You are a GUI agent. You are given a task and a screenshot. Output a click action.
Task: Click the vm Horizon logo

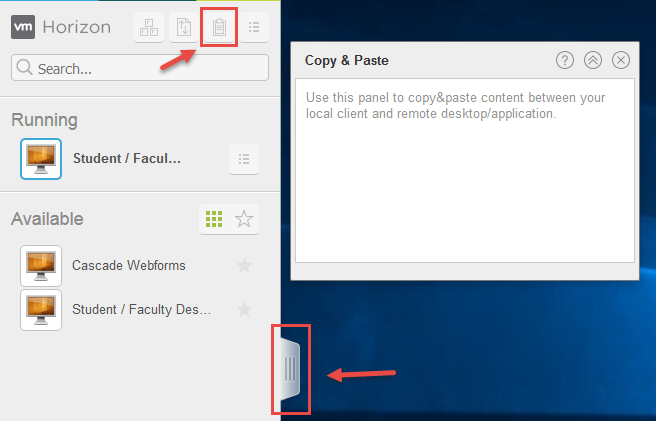tap(61, 27)
